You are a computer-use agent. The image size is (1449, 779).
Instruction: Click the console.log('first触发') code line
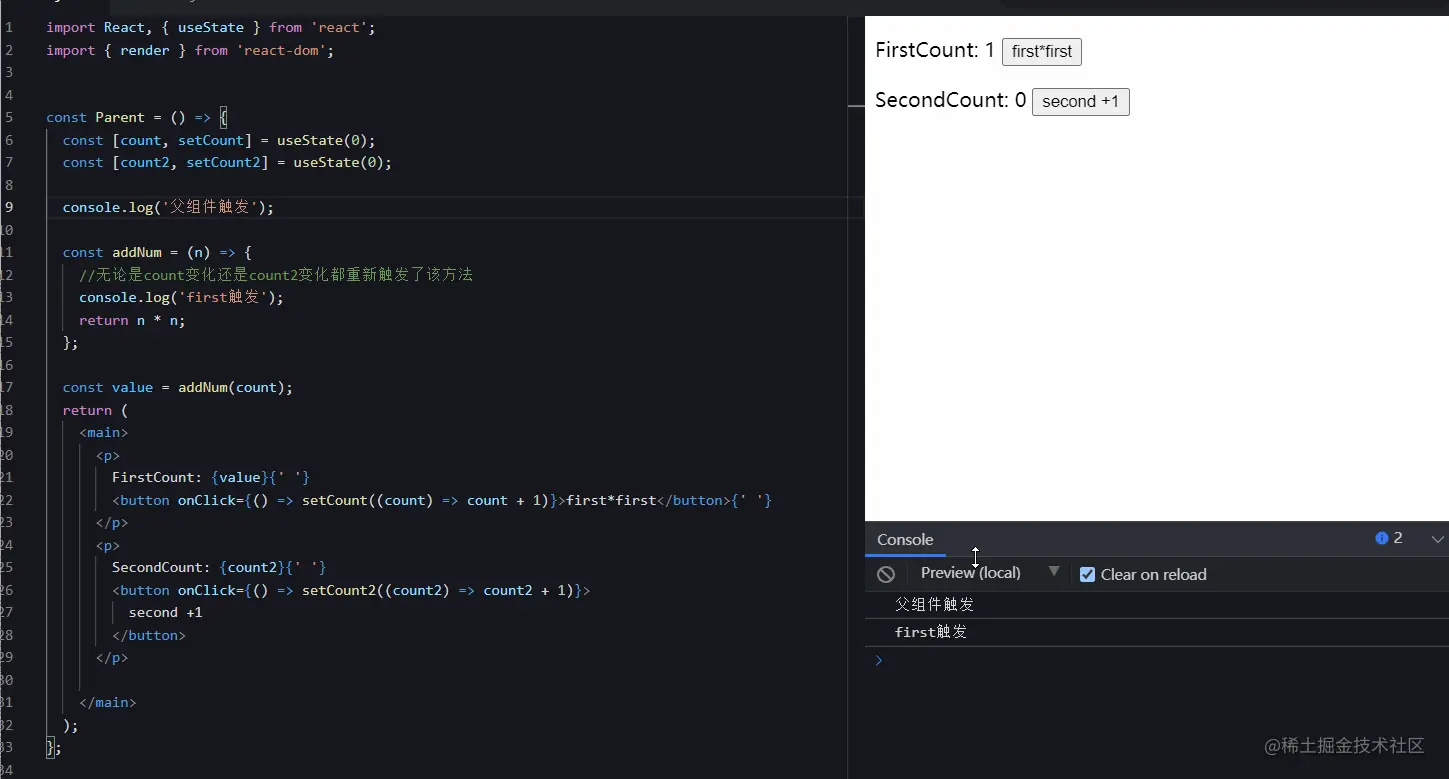181,297
